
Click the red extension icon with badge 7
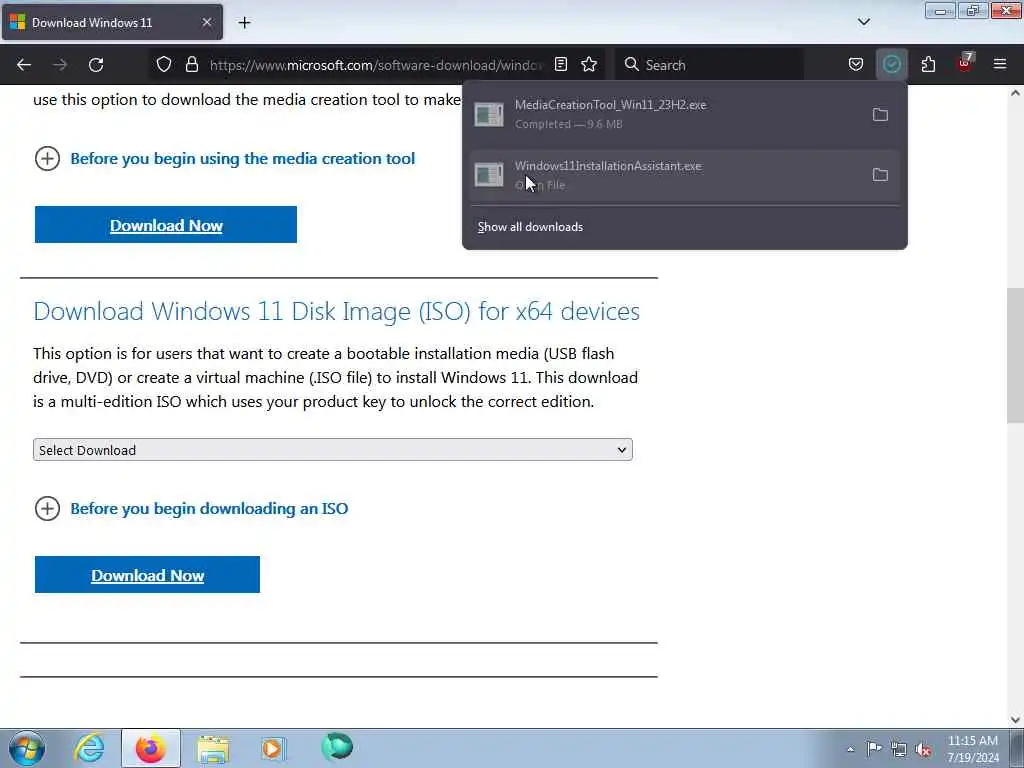point(965,63)
